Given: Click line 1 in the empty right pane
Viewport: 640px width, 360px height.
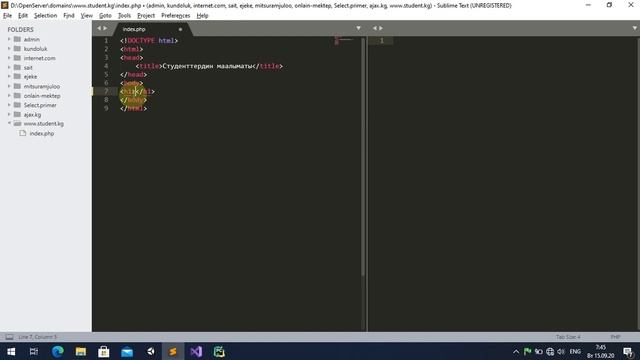Looking at the screenshot, I should tap(382, 40).
